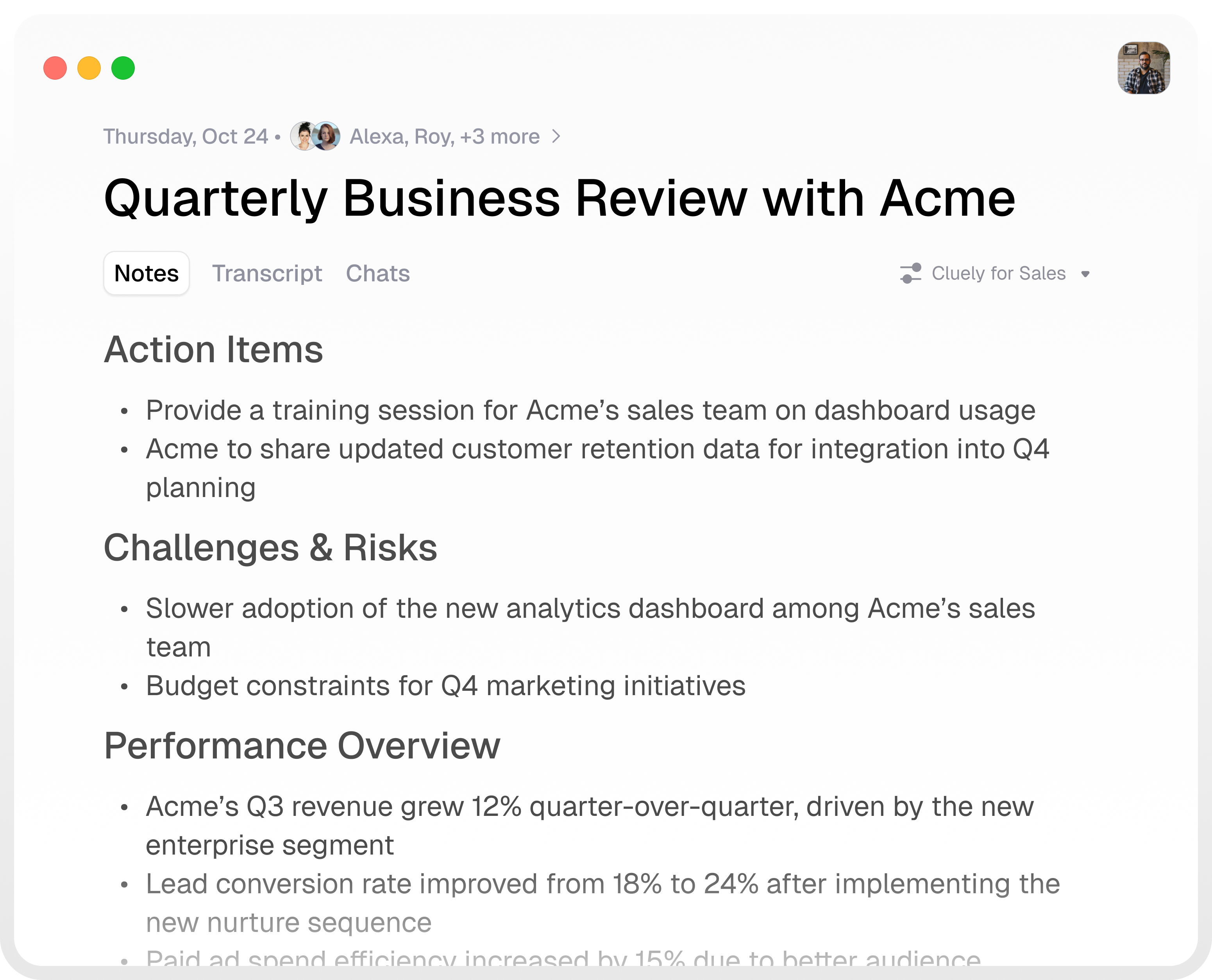1212x980 pixels.
Task: Close the window with the red button
Action: point(55,68)
